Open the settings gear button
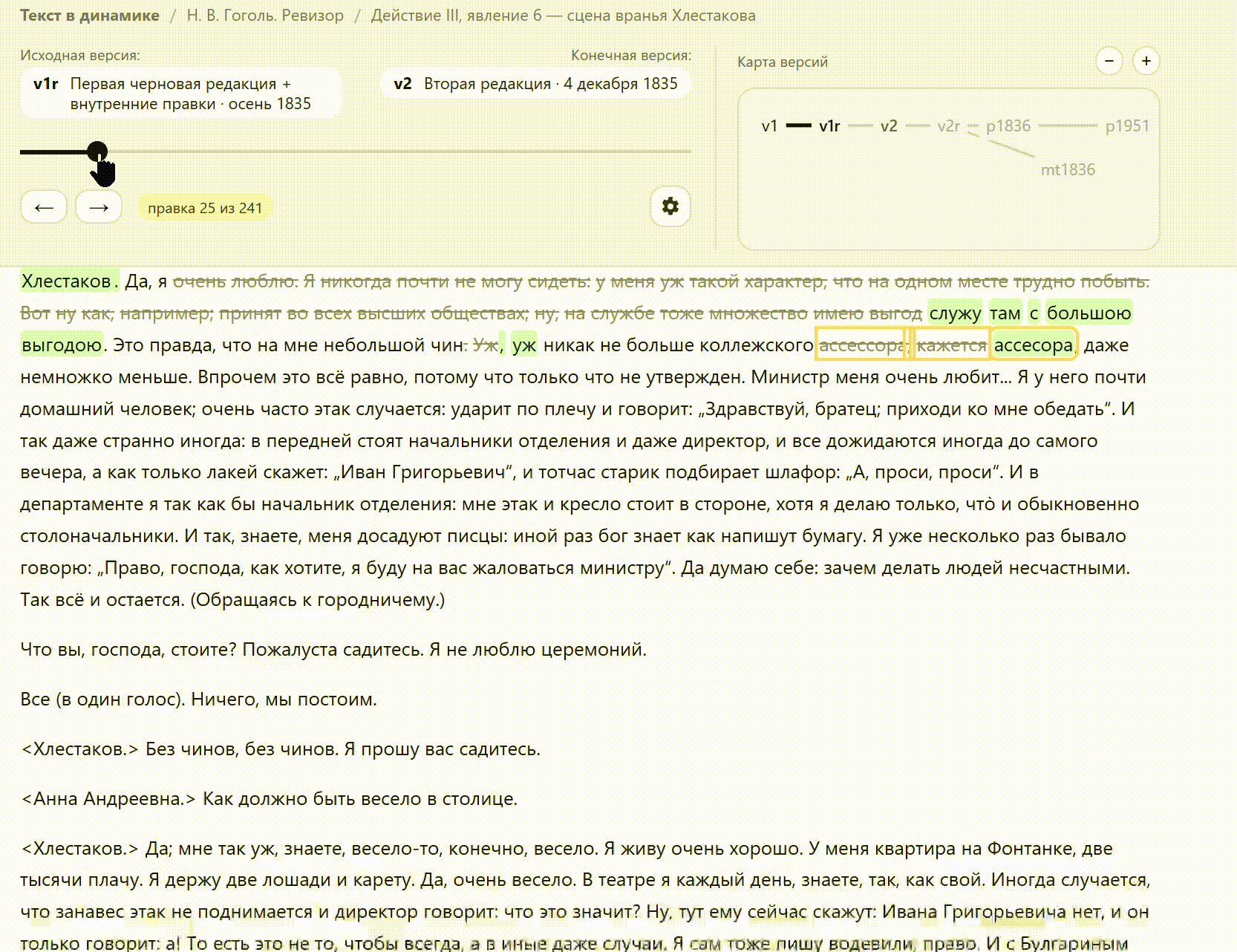 pyautogui.click(x=670, y=206)
